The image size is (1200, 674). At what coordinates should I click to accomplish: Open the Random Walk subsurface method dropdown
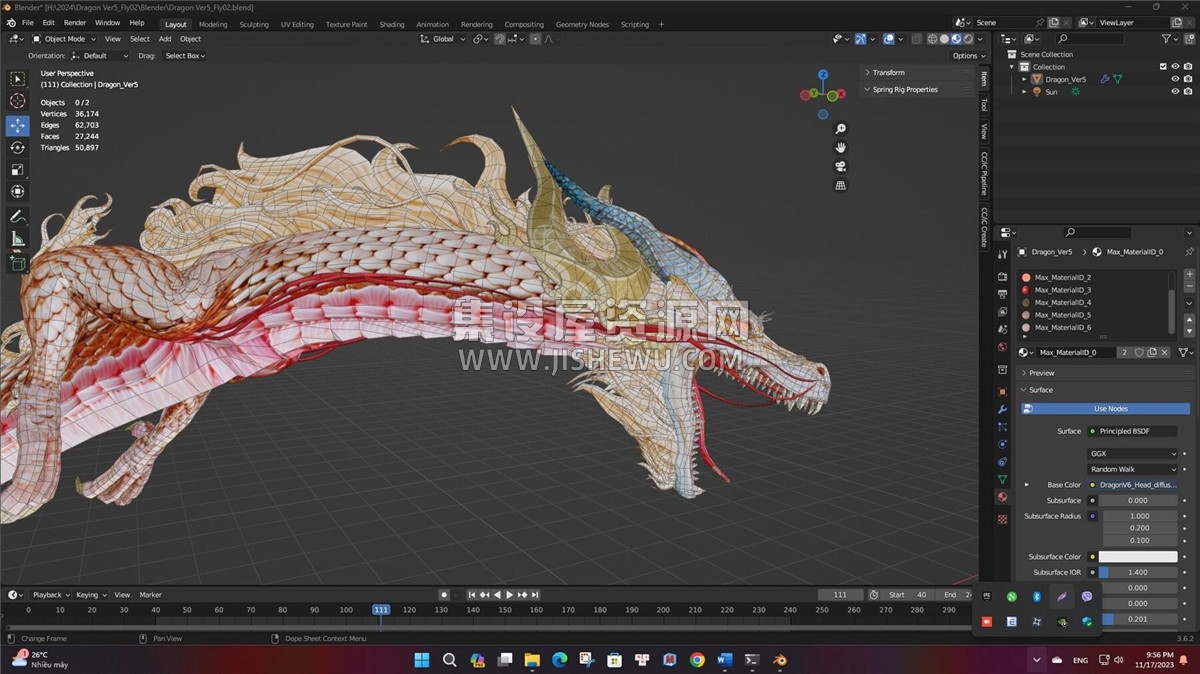[1133, 469]
